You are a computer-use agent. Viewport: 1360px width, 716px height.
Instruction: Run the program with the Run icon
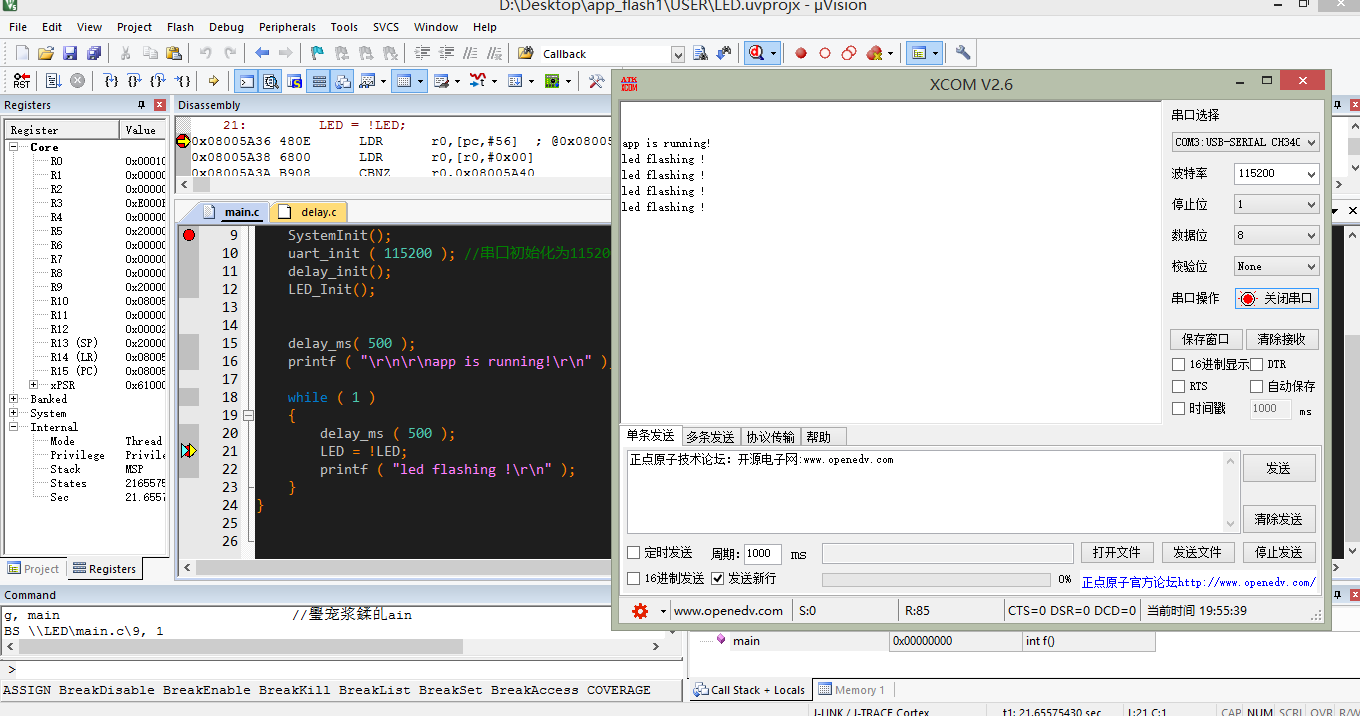pos(53,81)
